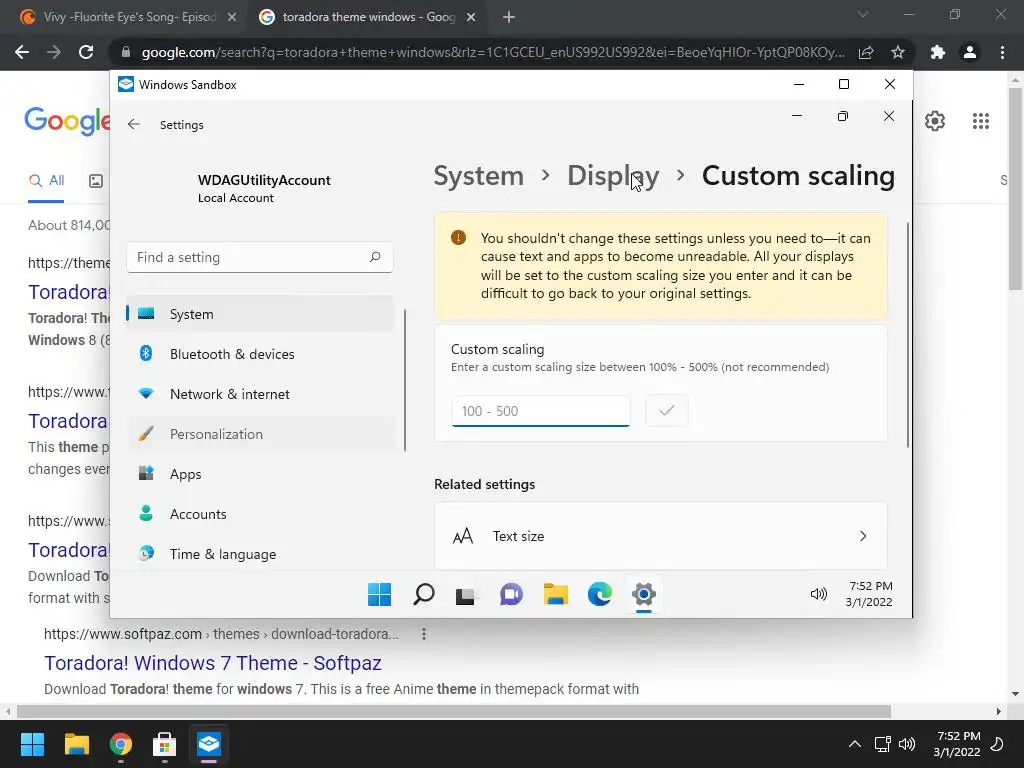Click the Network wifi icon in the sidebar

coord(146,394)
